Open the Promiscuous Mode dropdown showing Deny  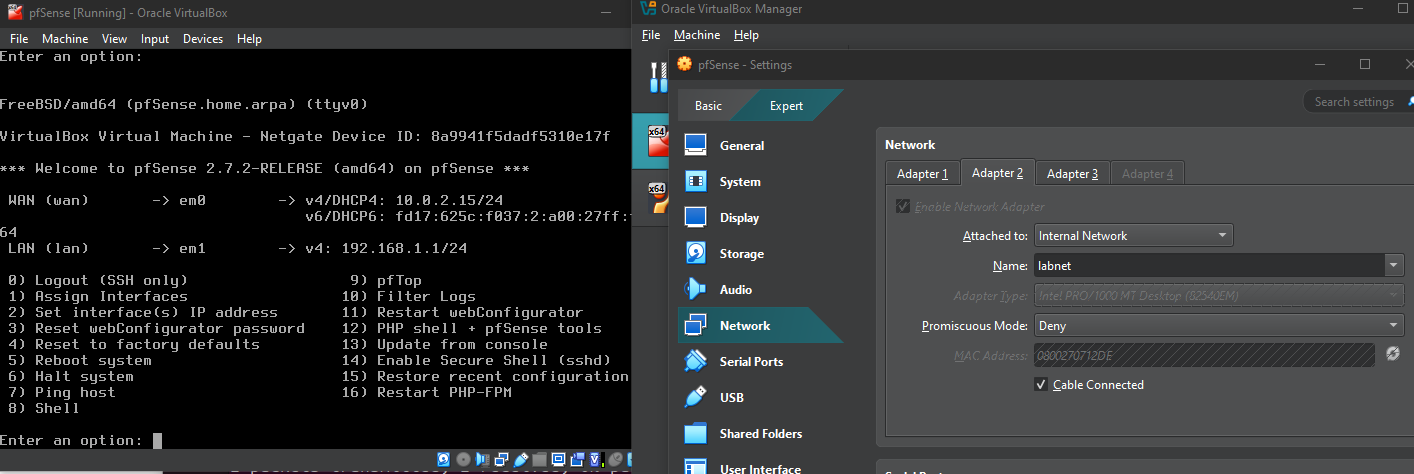coord(1218,325)
